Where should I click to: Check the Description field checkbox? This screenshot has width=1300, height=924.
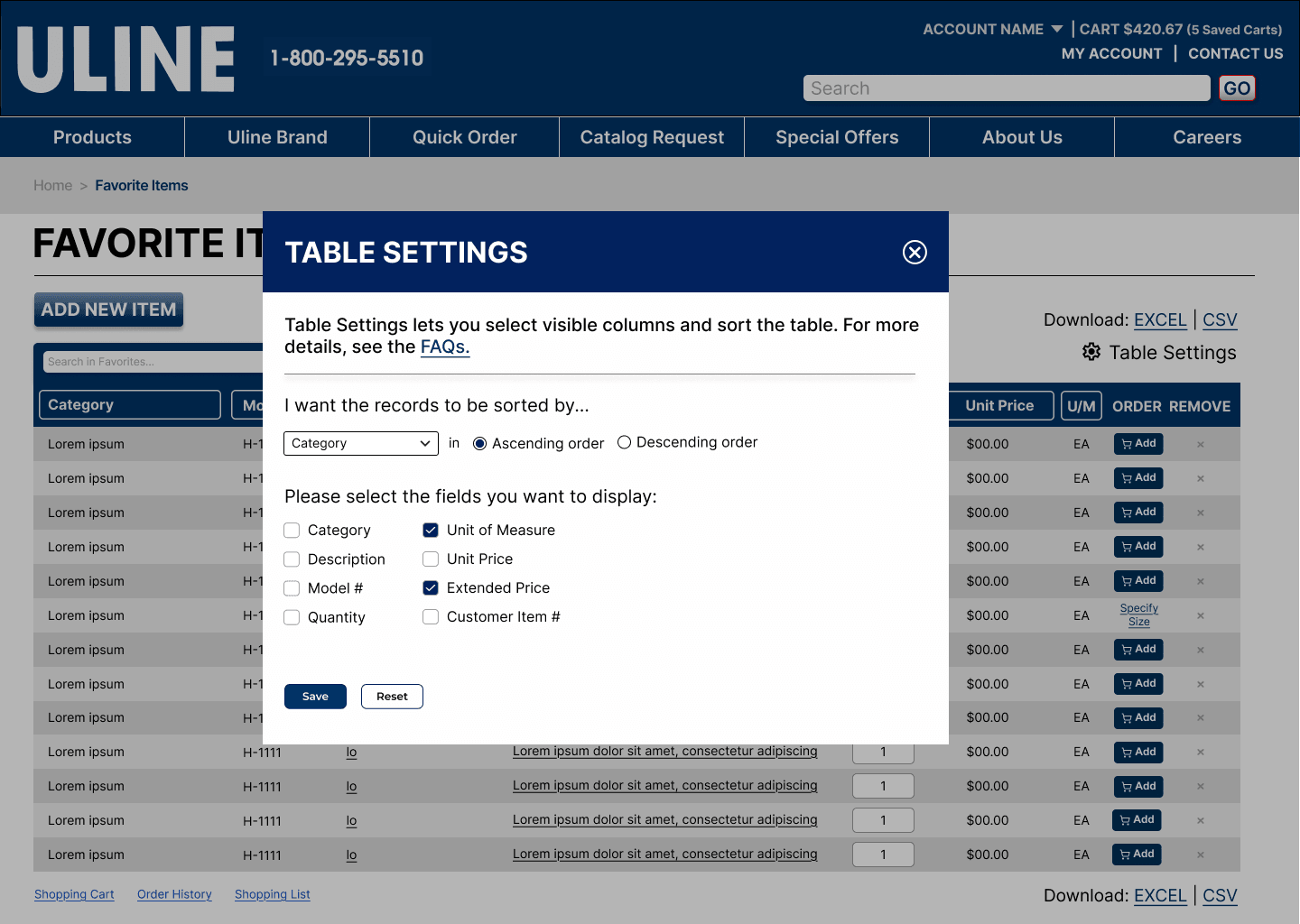pyautogui.click(x=292, y=559)
